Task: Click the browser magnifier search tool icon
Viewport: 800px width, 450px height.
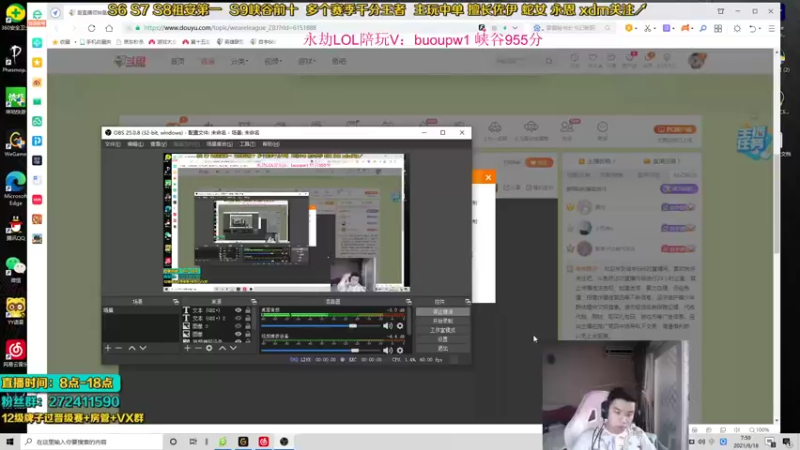Action: (x=703, y=29)
